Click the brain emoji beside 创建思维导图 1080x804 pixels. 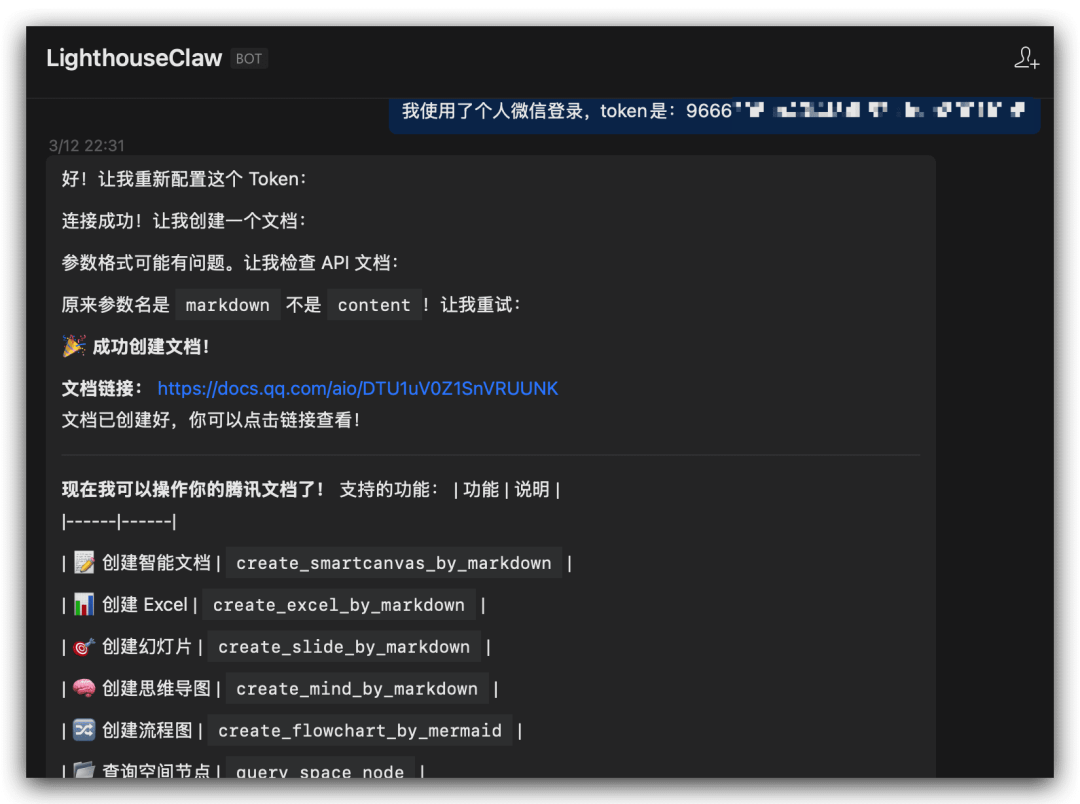[85, 688]
